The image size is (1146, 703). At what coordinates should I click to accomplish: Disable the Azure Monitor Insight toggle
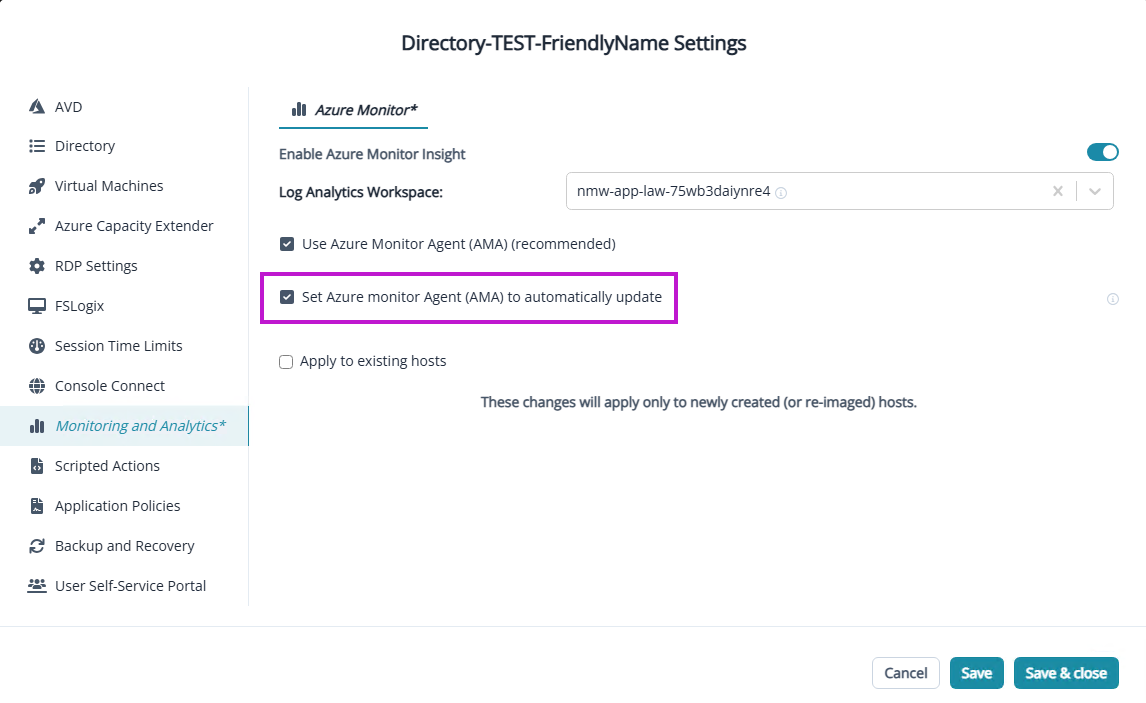tap(1102, 152)
